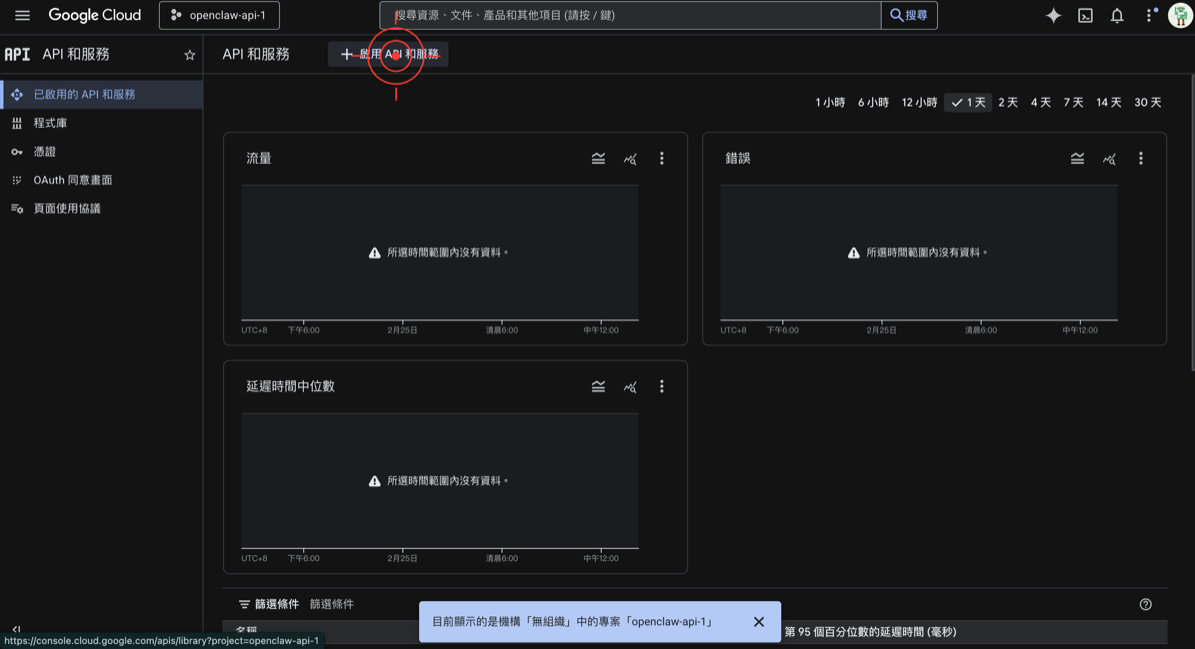Viewport: 1195px width, 649px height.
Task: Star API 和服務 as a favorite
Action: [x=189, y=55]
